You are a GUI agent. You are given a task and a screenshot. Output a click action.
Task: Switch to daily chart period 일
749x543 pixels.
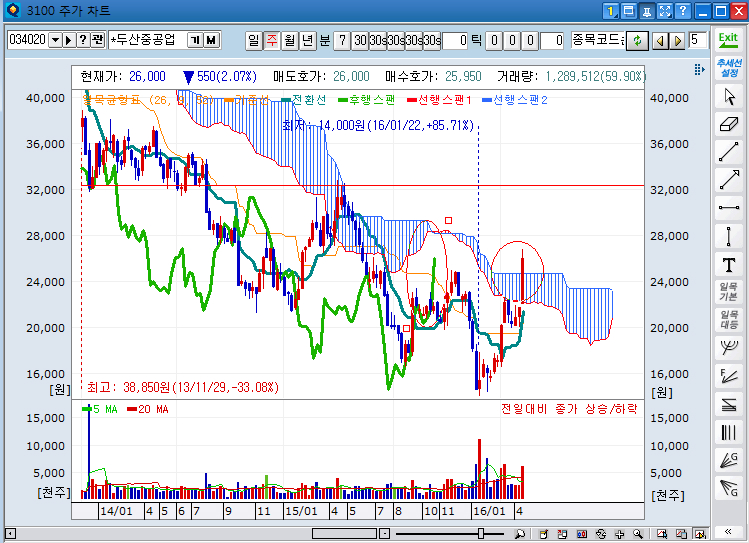254,40
